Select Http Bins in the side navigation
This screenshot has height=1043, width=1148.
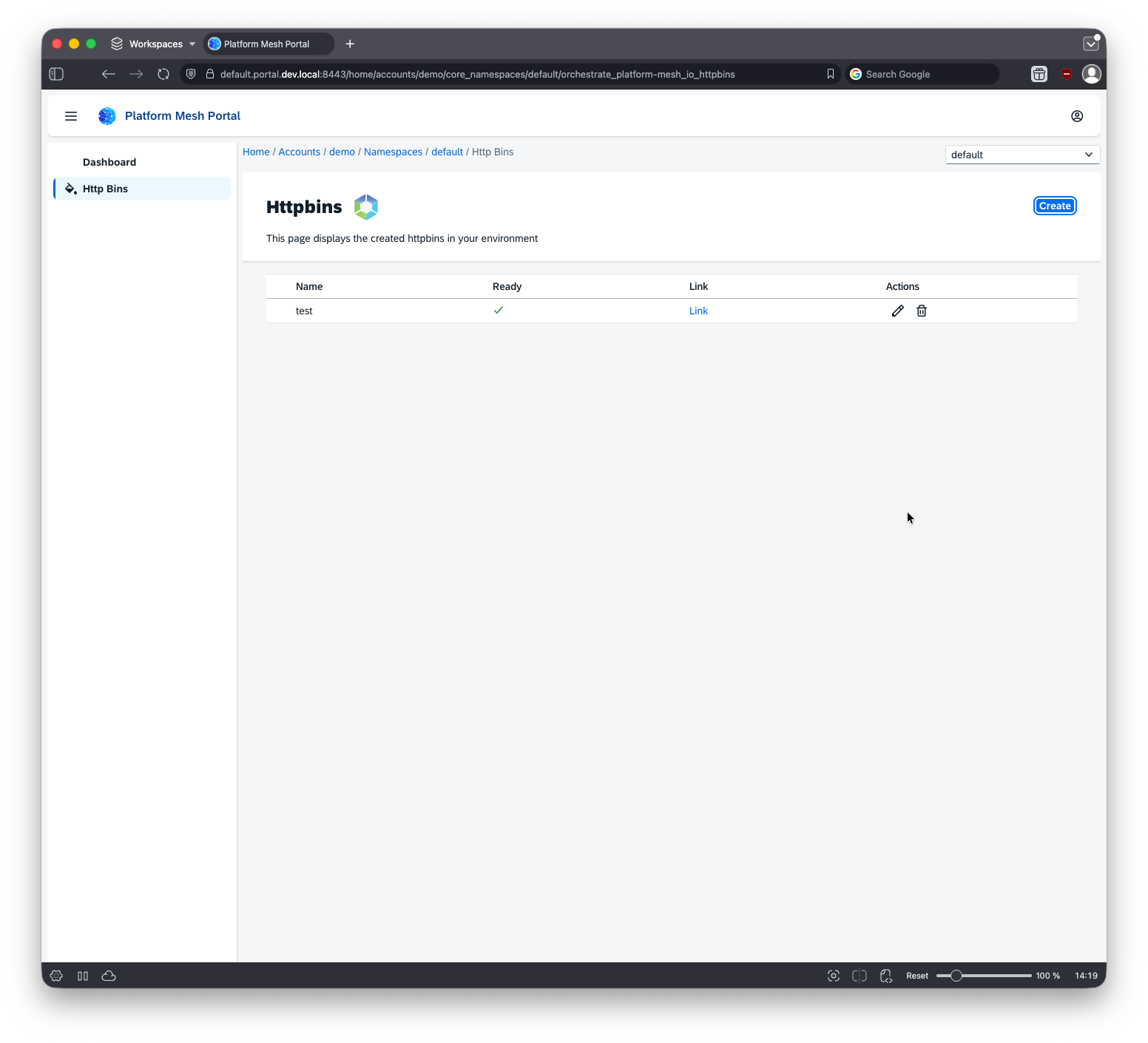point(105,189)
